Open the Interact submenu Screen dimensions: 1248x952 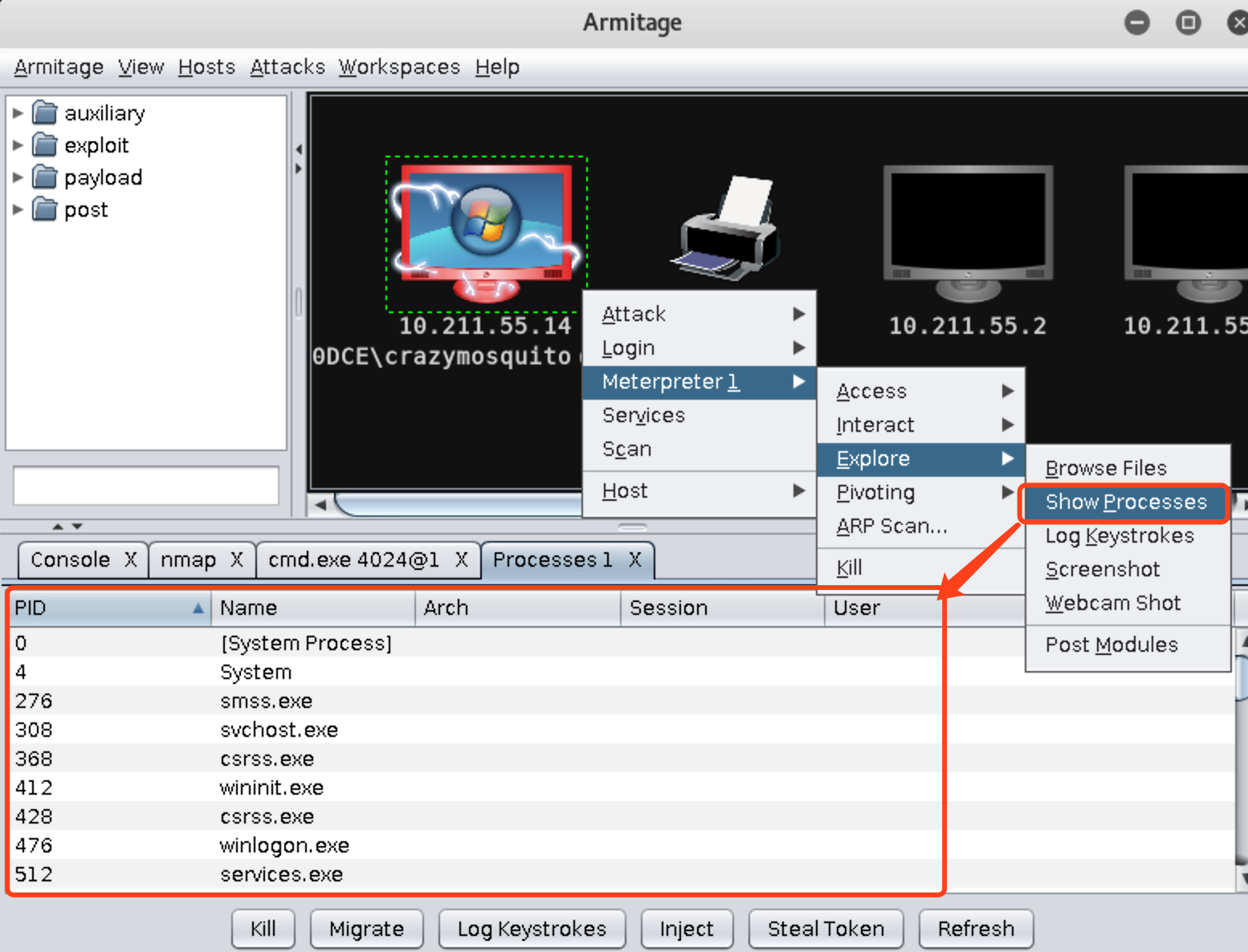pyautogui.click(x=921, y=425)
